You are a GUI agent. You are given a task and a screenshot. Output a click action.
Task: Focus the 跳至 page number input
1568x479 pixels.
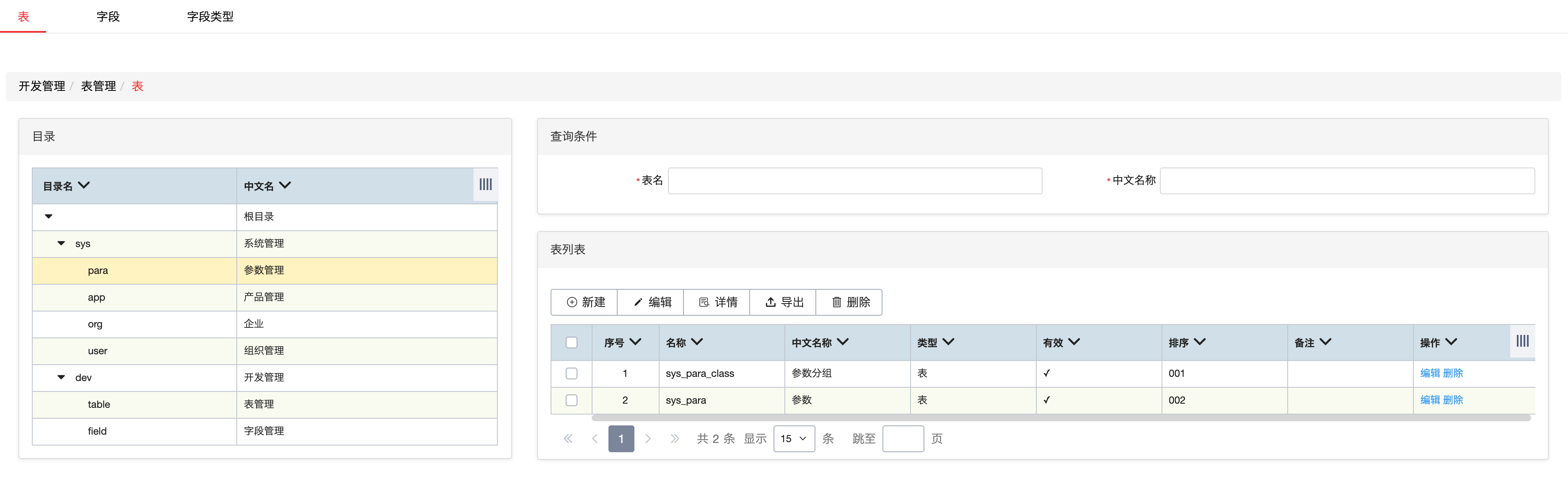point(903,438)
